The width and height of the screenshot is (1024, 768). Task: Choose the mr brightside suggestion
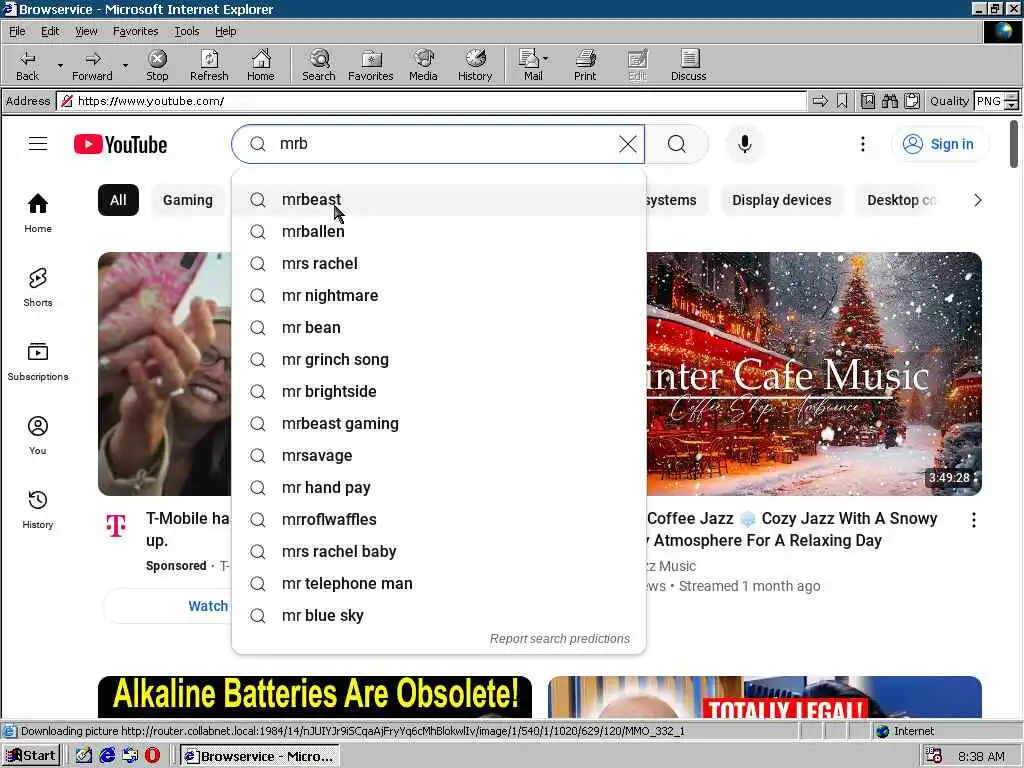438,392
